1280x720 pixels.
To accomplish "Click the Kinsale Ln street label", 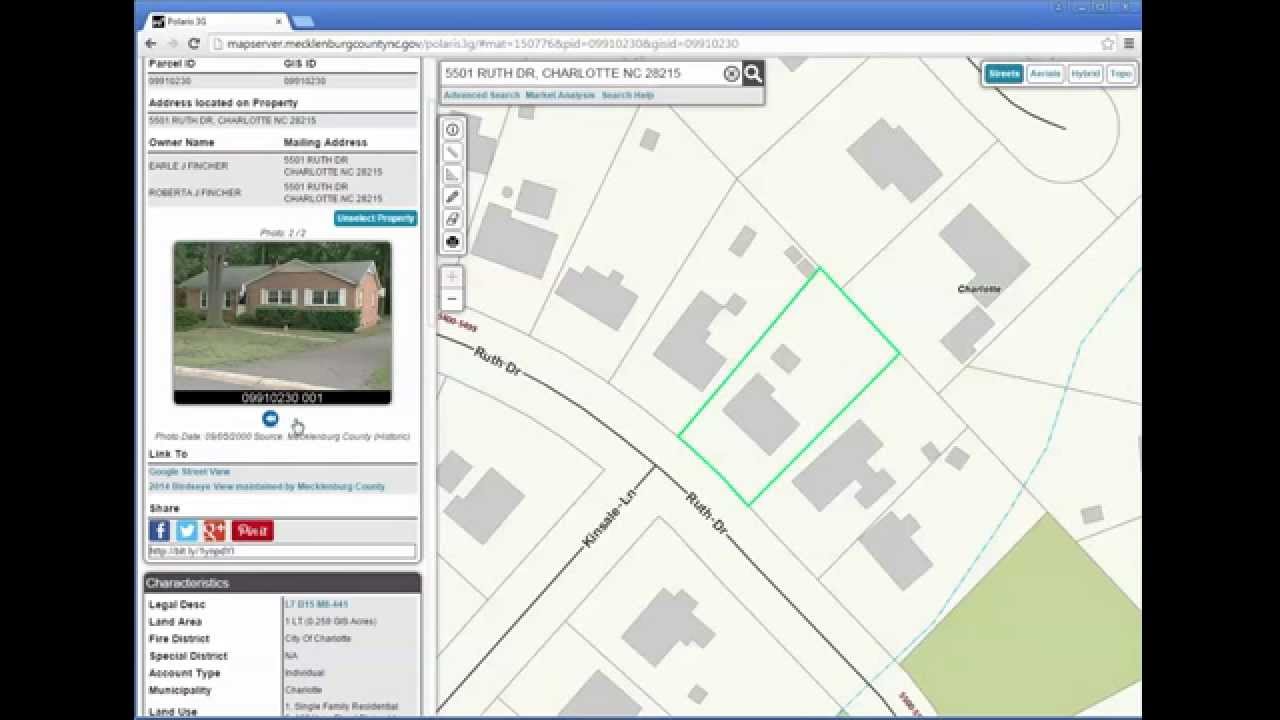I will (x=609, y=518).
